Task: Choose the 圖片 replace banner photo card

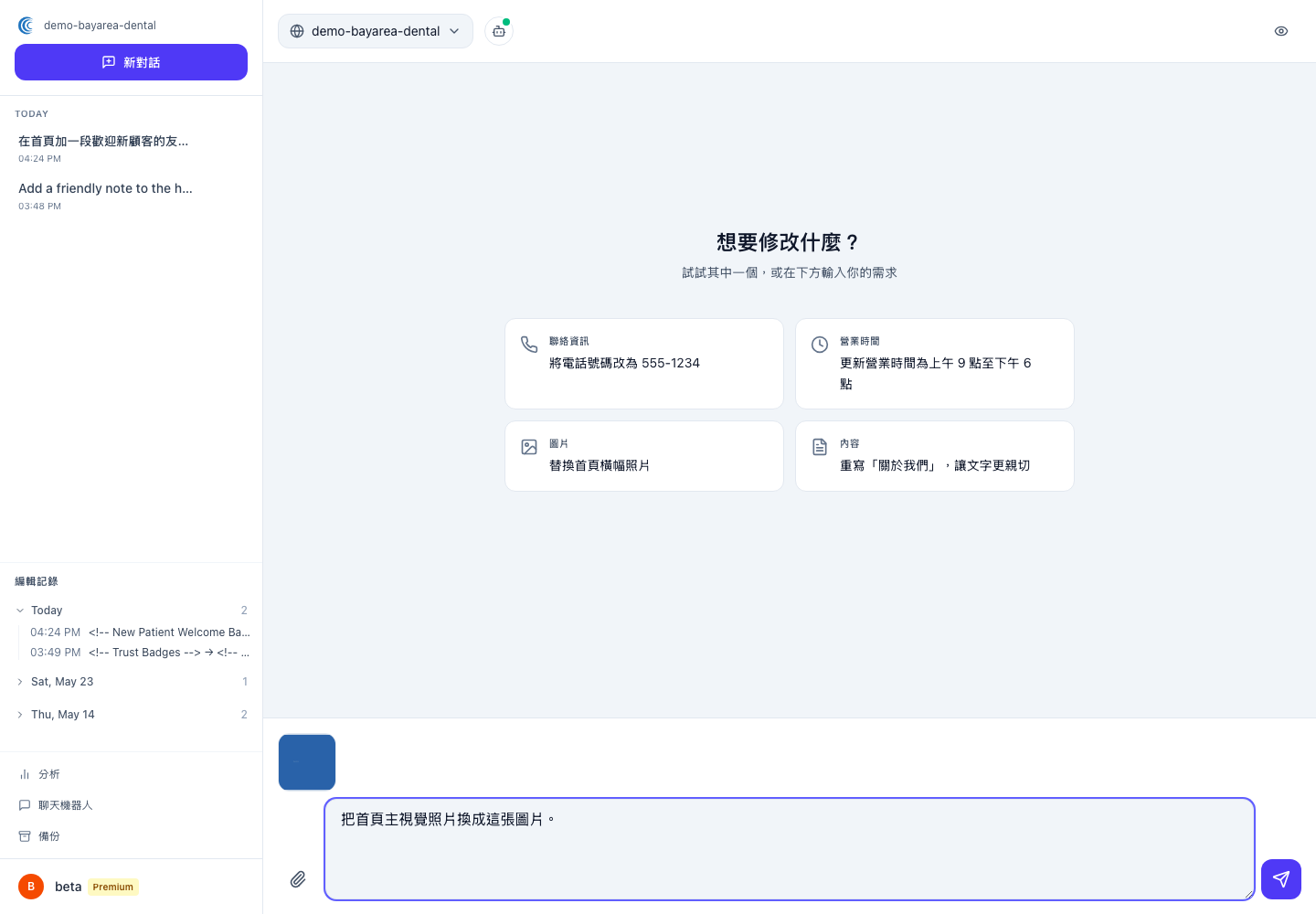Action: [x=644, y=456]
